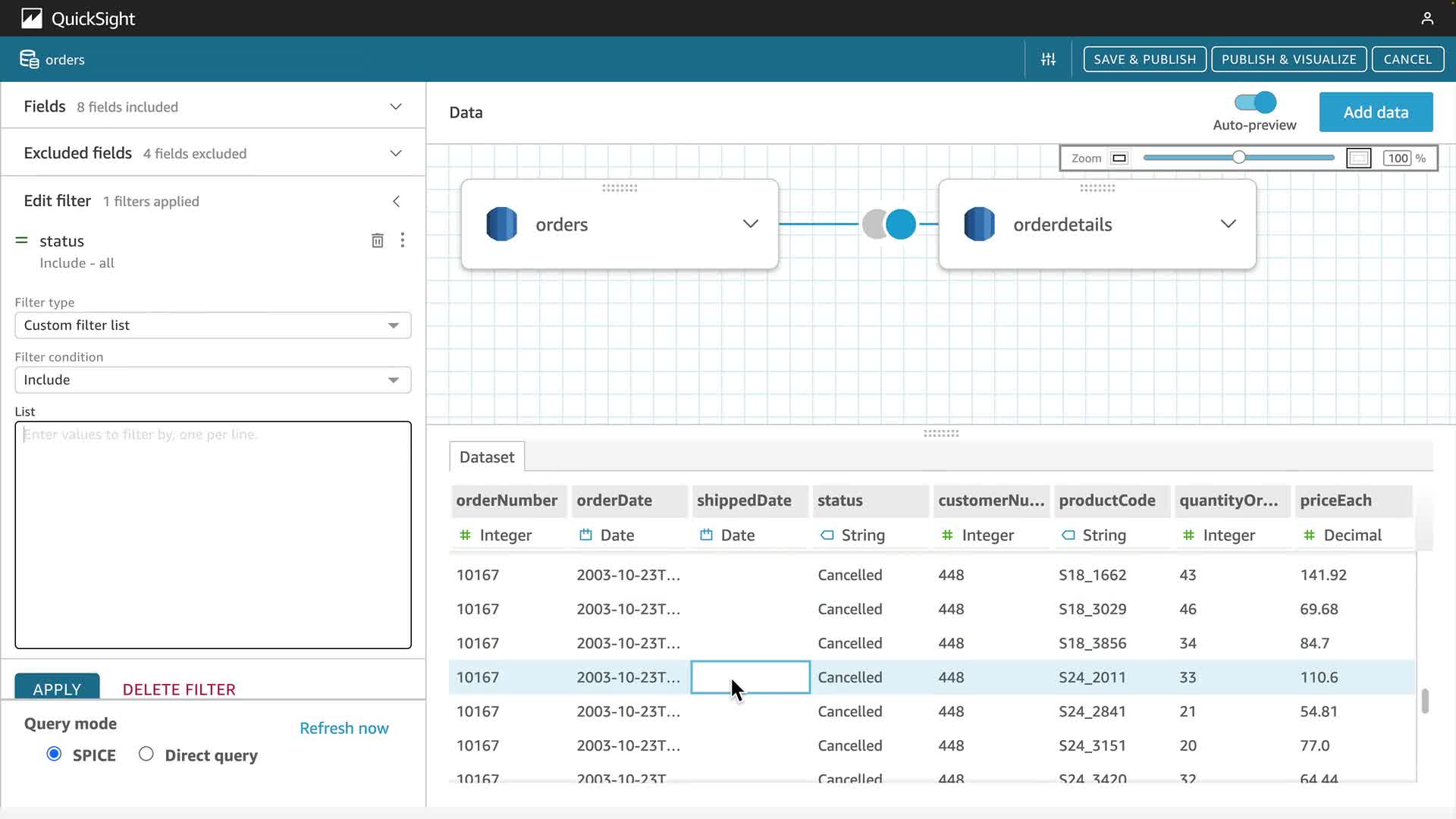This screenshot has width=1456, height=819.
Task: Collapse the Edit filter panel arrow
Action: [396, 201]
